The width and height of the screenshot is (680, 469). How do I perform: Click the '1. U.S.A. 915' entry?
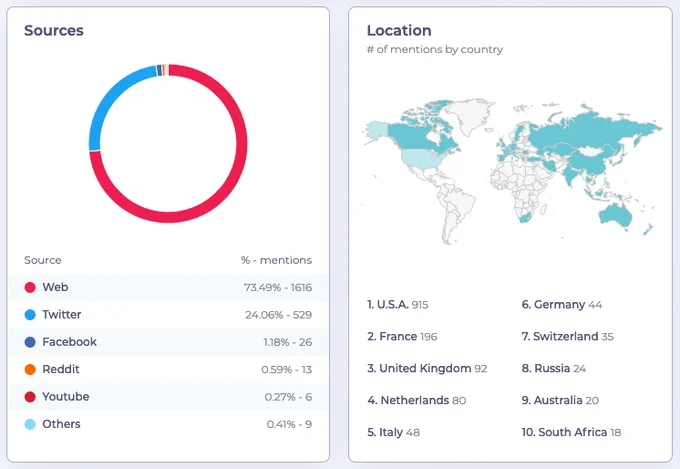[398, 305]
